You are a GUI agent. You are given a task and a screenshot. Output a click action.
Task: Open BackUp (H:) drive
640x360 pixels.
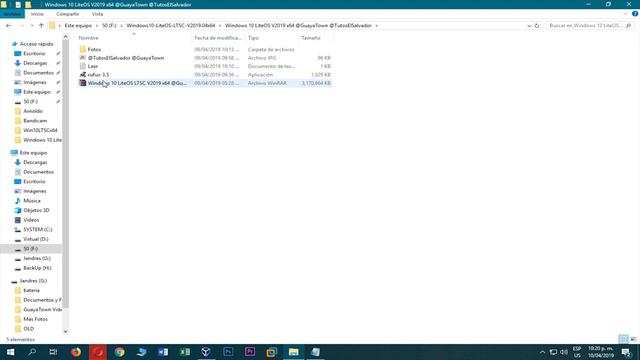(x=37, y=268)
